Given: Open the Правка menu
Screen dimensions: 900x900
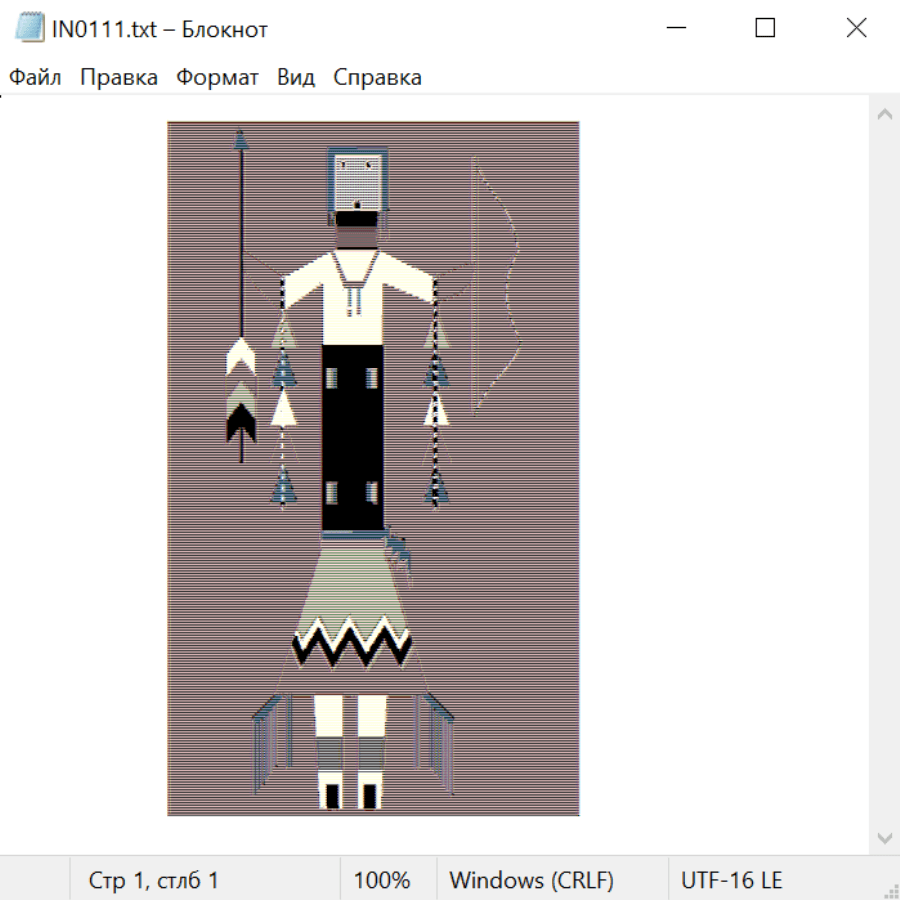Looking at the screenshot, I should [119, 78].
